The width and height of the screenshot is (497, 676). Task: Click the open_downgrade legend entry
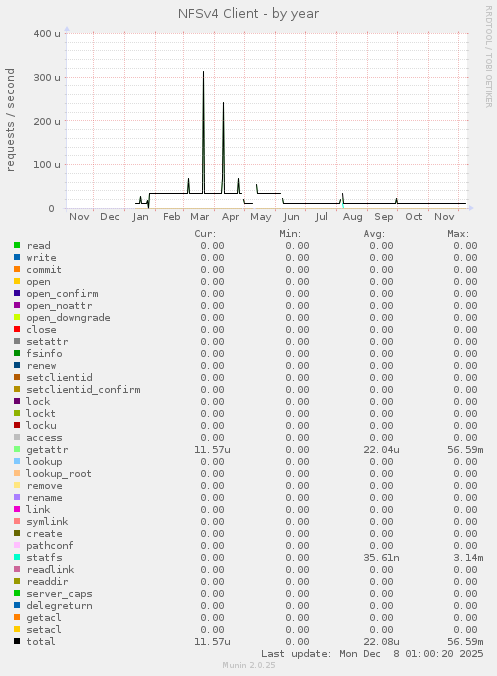(x=68, y=318)
